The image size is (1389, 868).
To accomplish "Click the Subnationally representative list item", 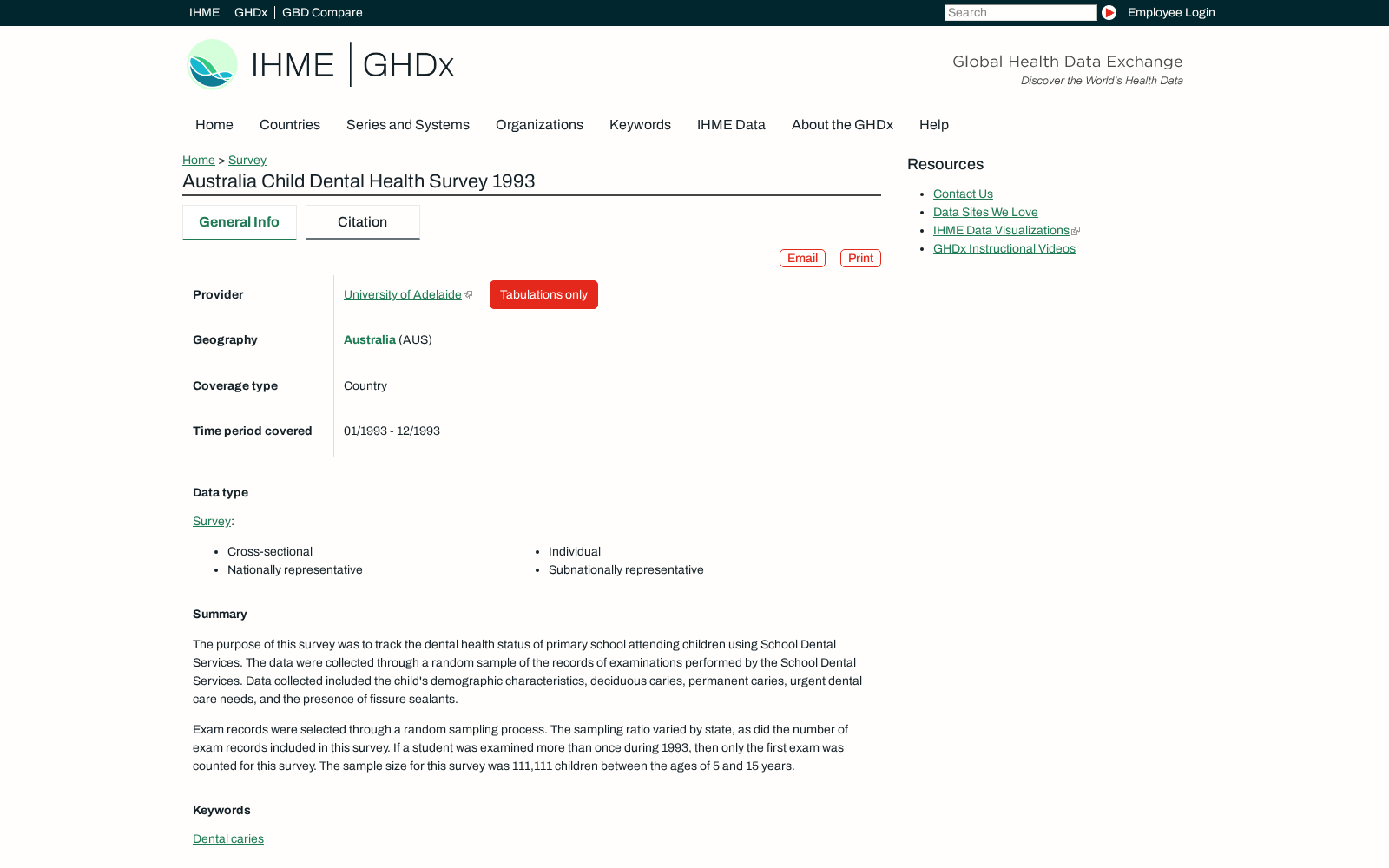I will (x=626, y=570).
